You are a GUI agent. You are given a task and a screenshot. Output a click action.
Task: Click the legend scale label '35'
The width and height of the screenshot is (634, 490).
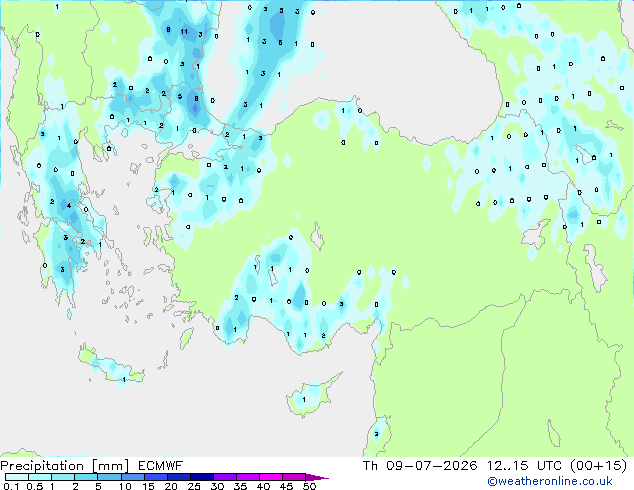[x=240, y=486]
